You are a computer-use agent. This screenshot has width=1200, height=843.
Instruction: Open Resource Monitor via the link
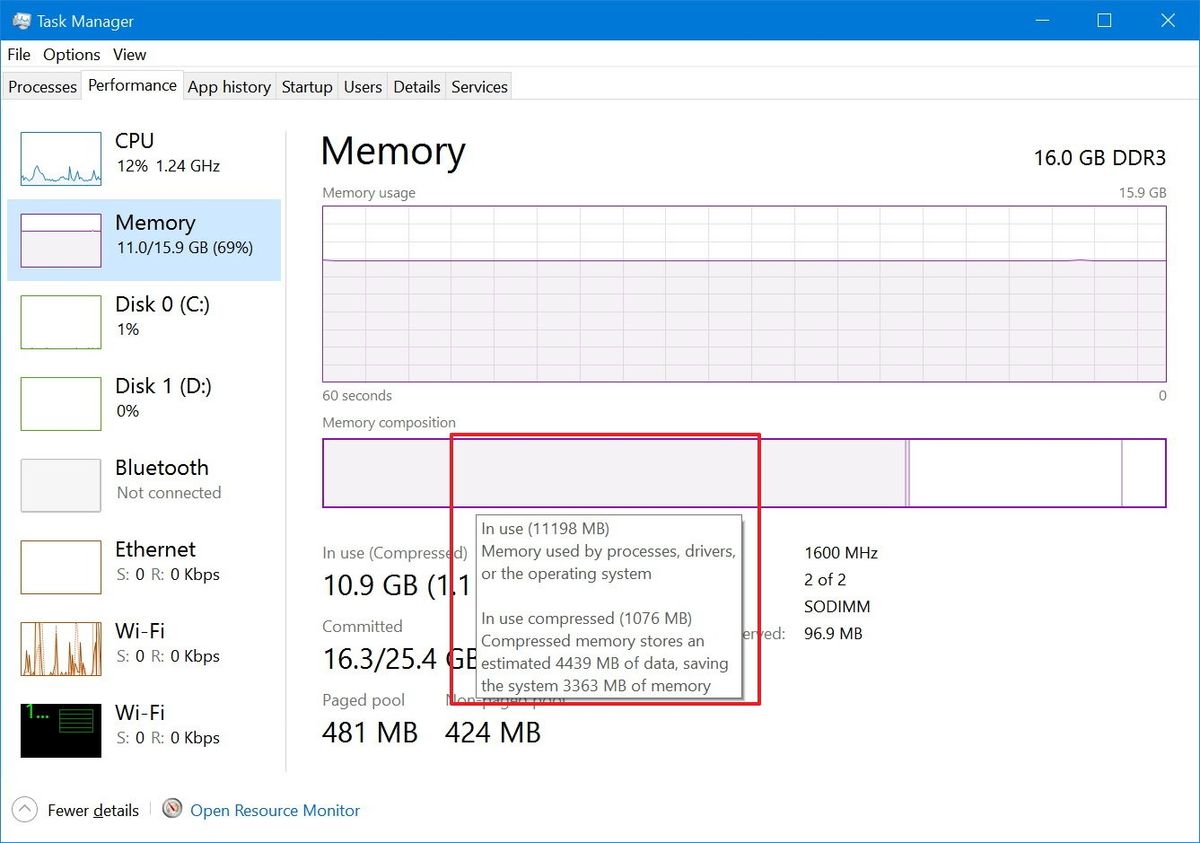tap(274, 810)
